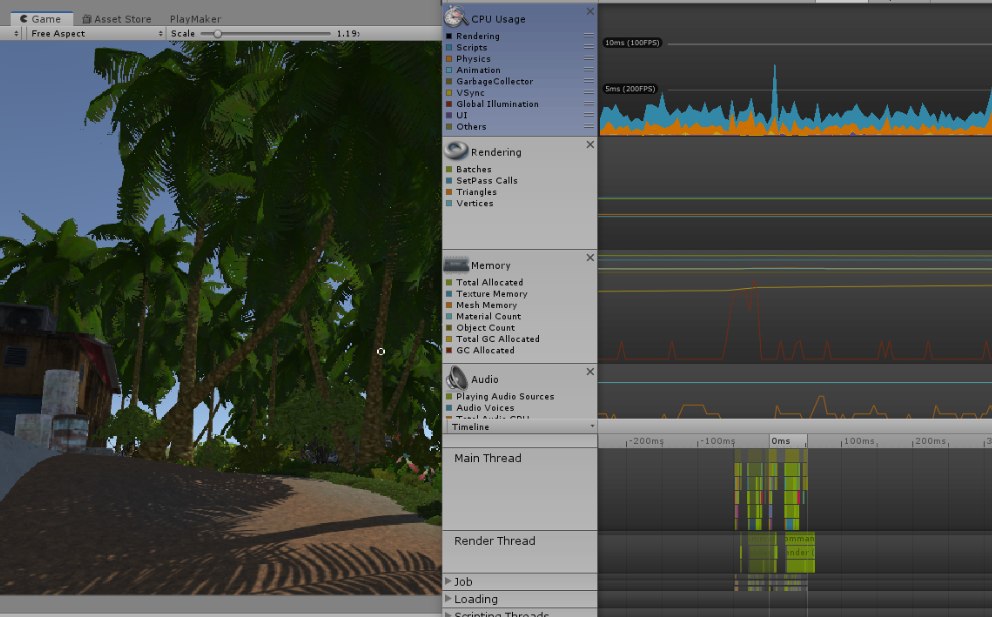Screen dimensions: 992x617
Task: Grab the Physics row reorder handle
Action: [589, 59]
